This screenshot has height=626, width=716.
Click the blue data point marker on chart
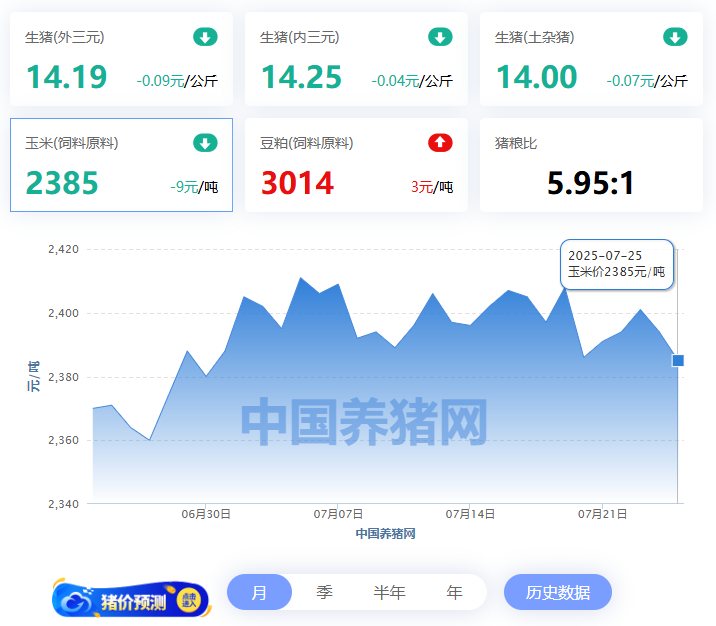[678, 361]
